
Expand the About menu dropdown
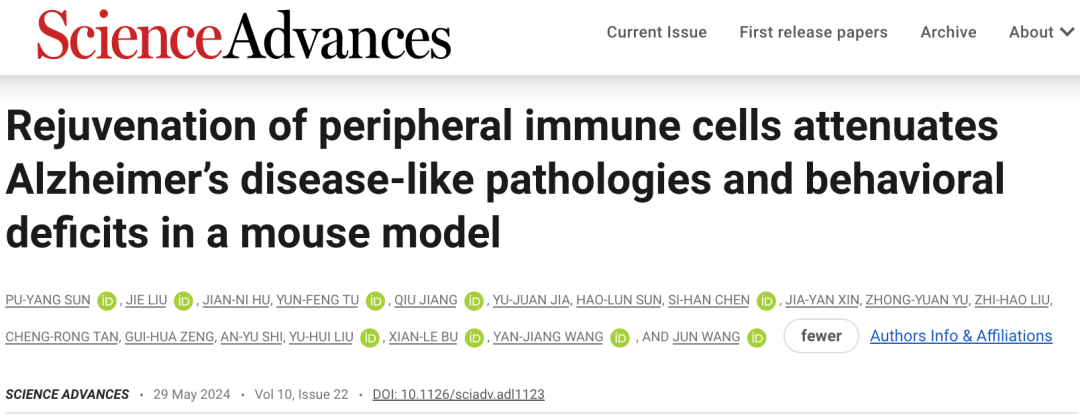(1041, 32)
